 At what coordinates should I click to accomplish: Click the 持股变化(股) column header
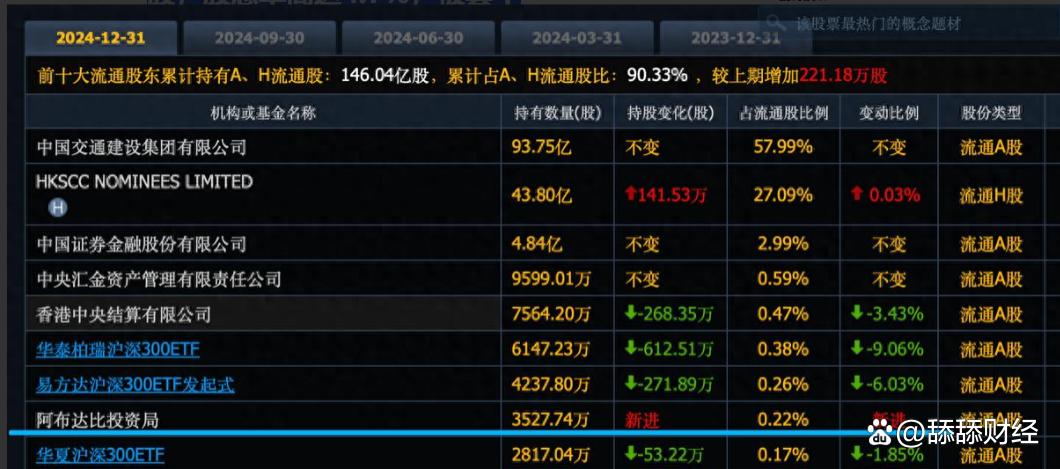[x=671, y=113]
